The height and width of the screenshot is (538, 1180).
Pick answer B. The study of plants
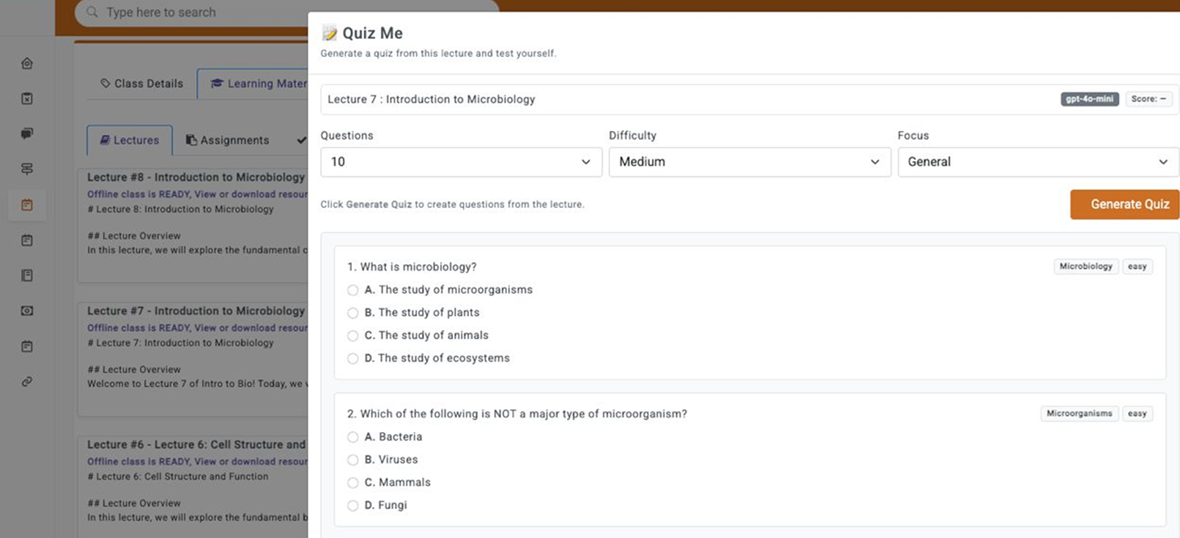pos(353,313)
